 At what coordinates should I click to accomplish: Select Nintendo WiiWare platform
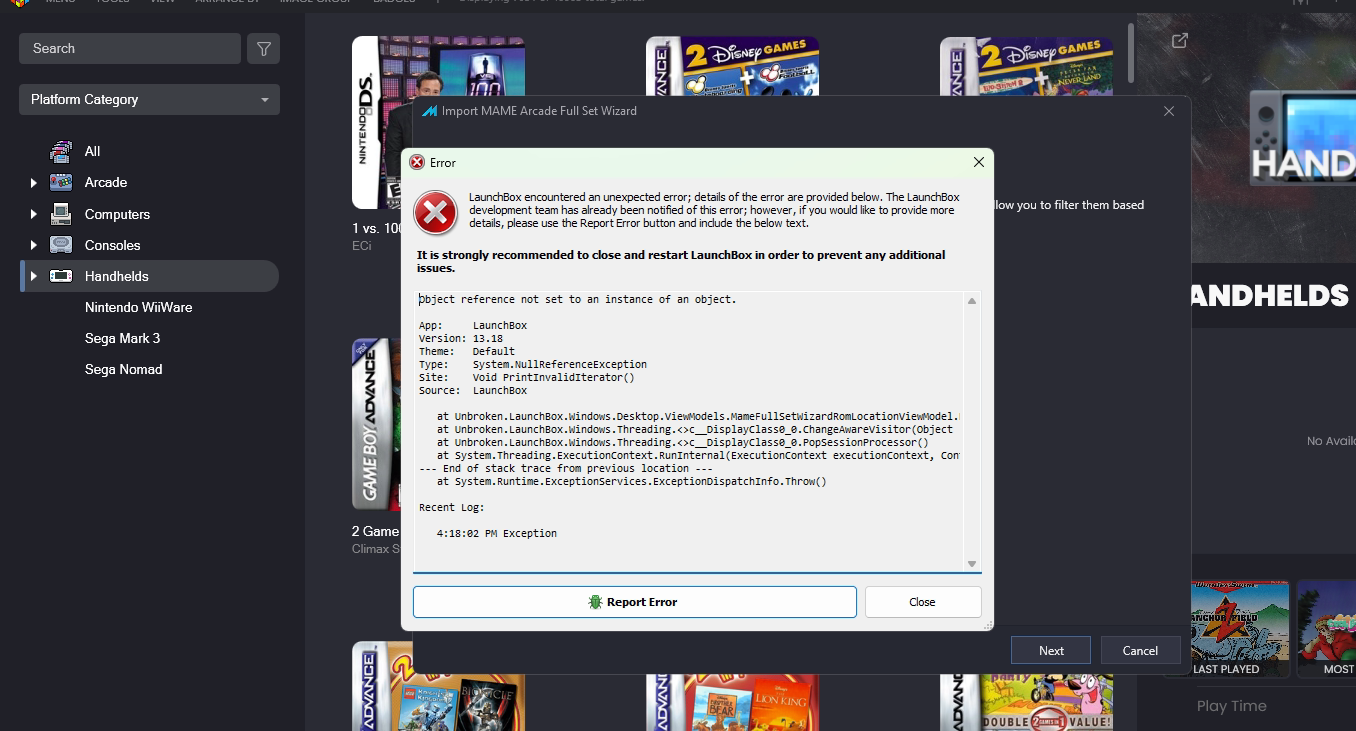(x=138, y=307)
